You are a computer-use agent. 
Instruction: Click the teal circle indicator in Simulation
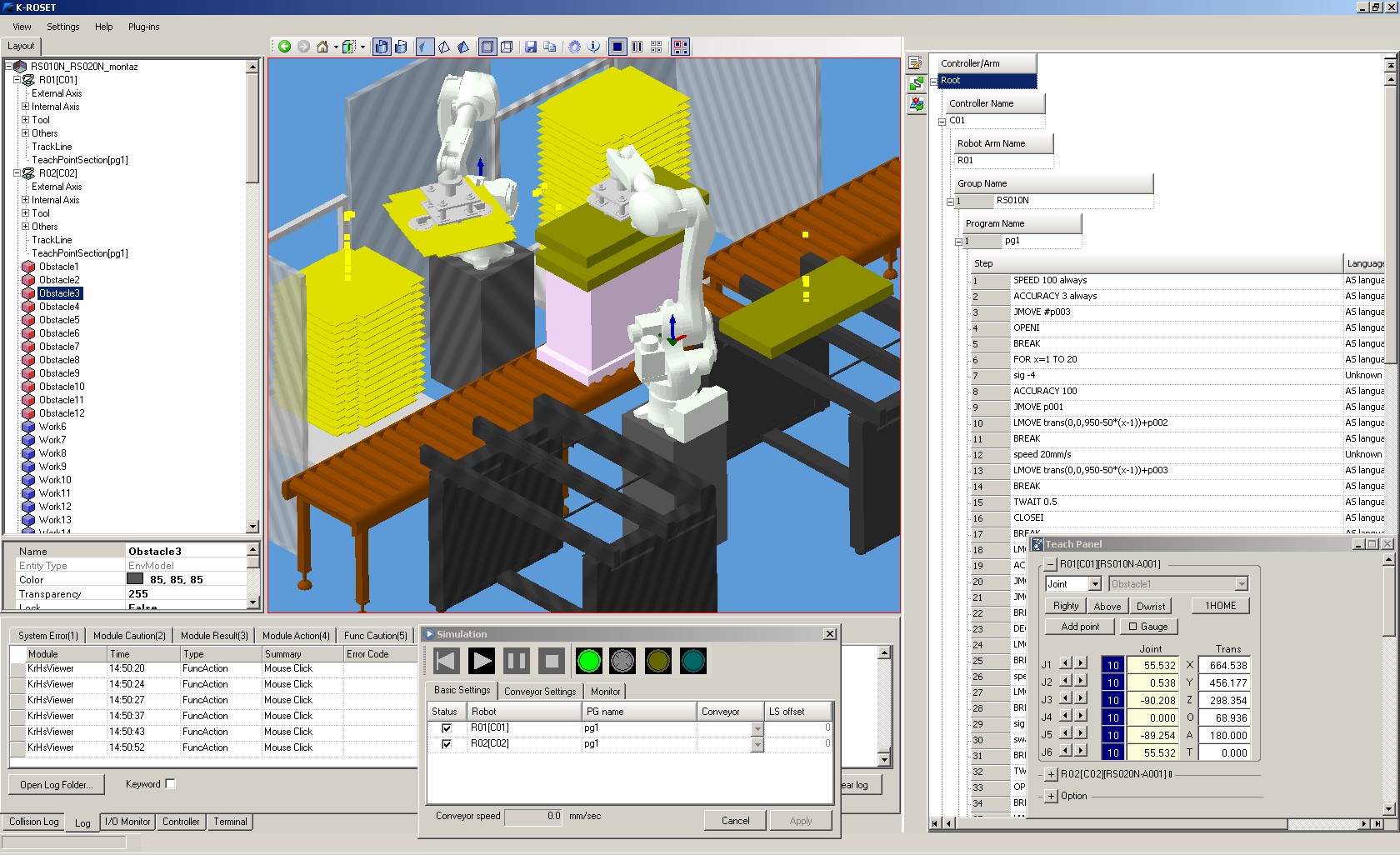coord(692,661)
